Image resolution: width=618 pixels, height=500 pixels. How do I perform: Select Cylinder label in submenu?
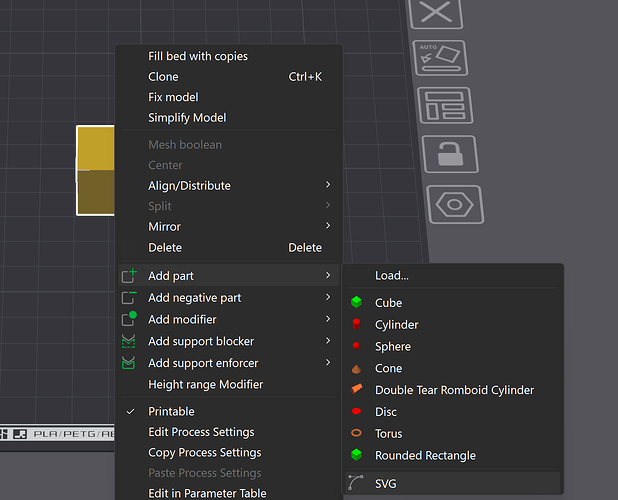(396, 325)
